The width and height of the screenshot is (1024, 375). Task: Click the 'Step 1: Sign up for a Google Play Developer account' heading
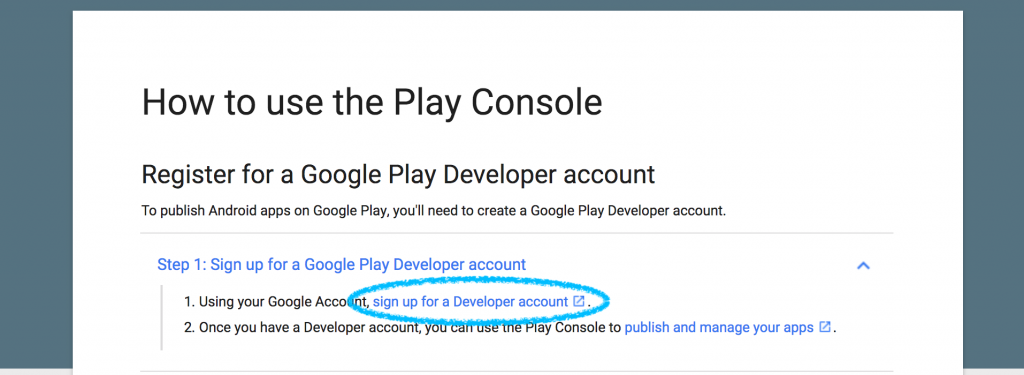(x=342, y=265)
